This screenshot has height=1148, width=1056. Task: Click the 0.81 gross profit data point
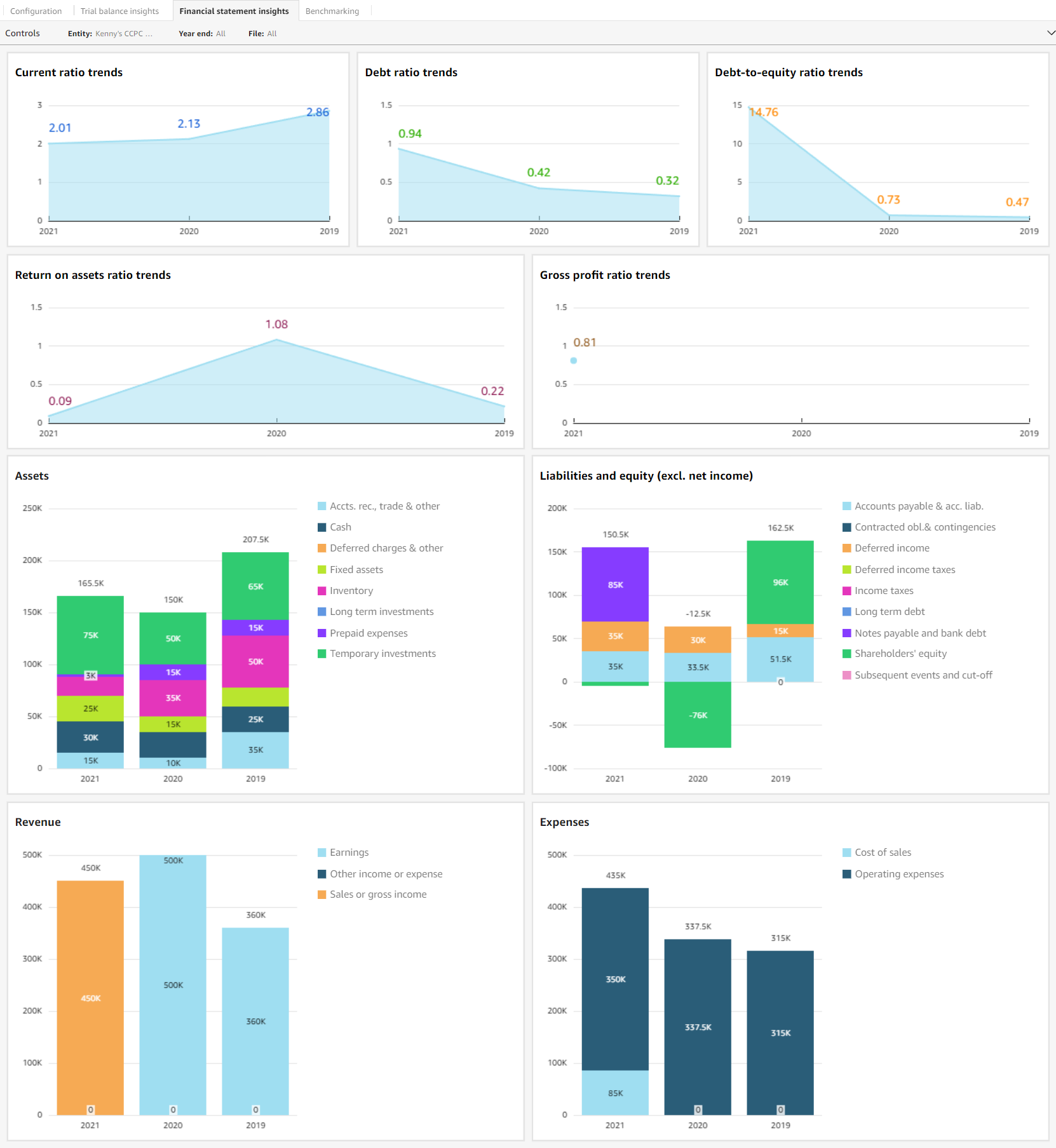click(574, 361)
